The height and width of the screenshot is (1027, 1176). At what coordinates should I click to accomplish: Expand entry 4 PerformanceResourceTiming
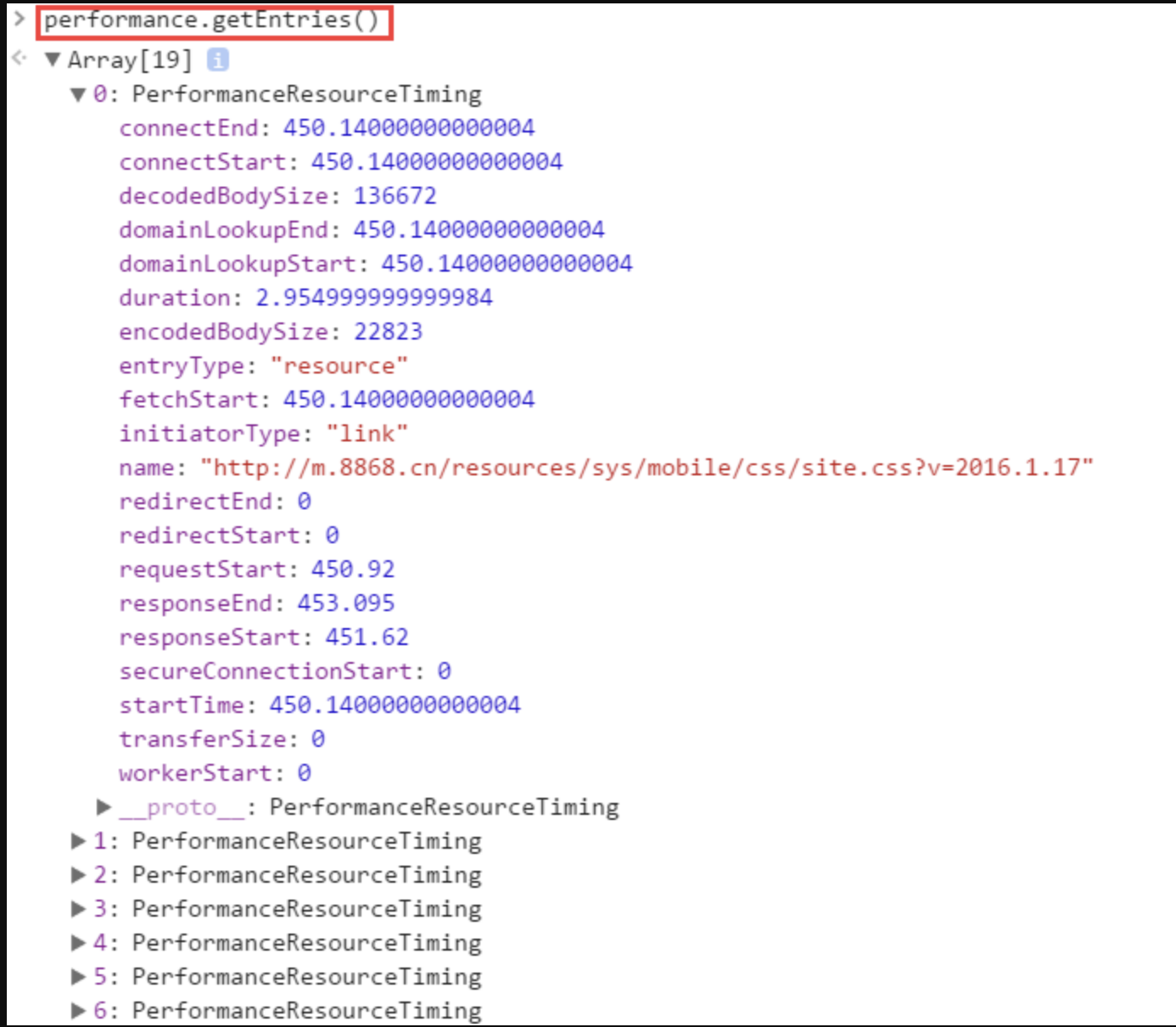[x=78, y=943]
